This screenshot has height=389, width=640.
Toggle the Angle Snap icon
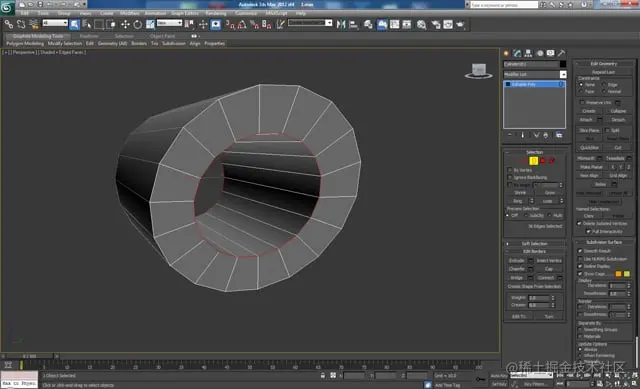point(242,24)
